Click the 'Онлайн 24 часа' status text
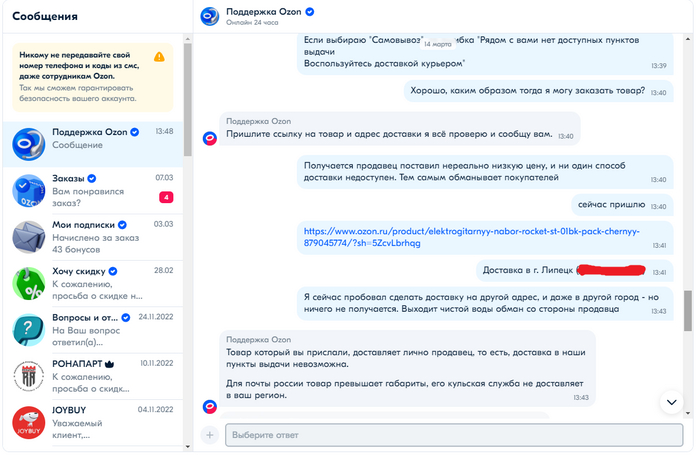Image resolution: width=700 pixels, height=455 pixels. click(252, 23)
